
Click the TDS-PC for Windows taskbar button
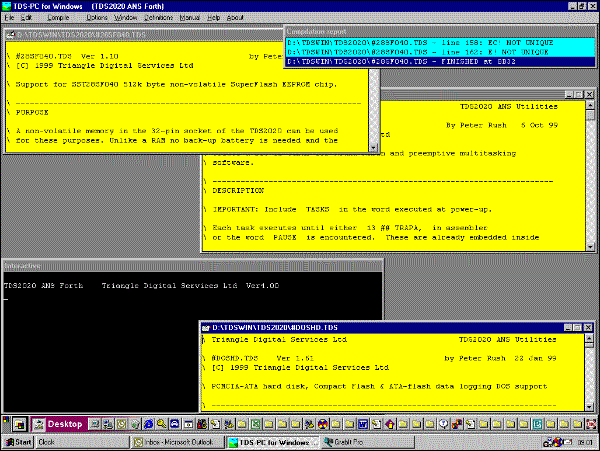click(x=273, y=442)
